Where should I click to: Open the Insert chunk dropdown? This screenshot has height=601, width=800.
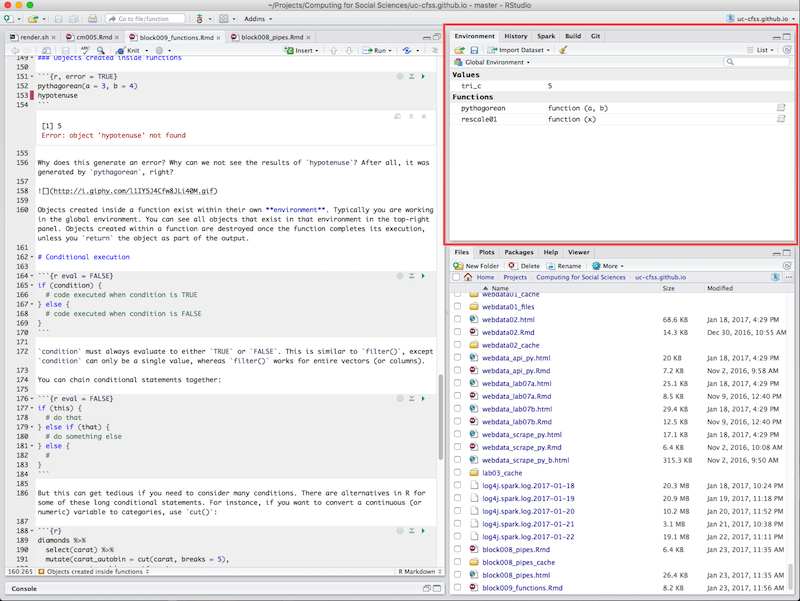(x=302, y=50)
